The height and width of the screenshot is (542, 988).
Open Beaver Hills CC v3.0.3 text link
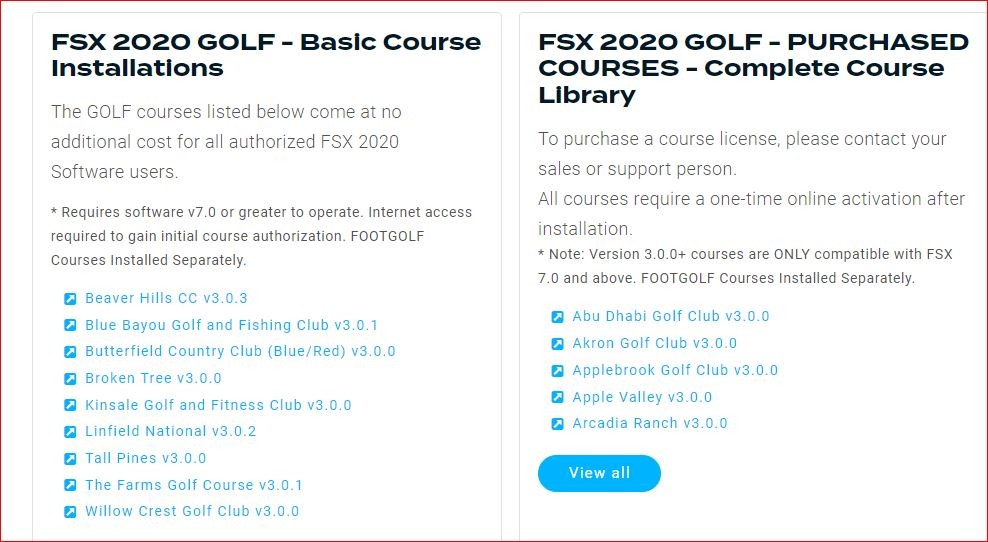[x=166, y=298]
